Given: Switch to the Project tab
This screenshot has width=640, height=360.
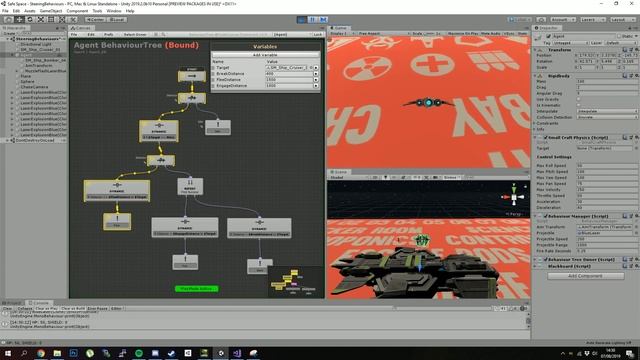Looking at the screenshot, I should (13, 303).
